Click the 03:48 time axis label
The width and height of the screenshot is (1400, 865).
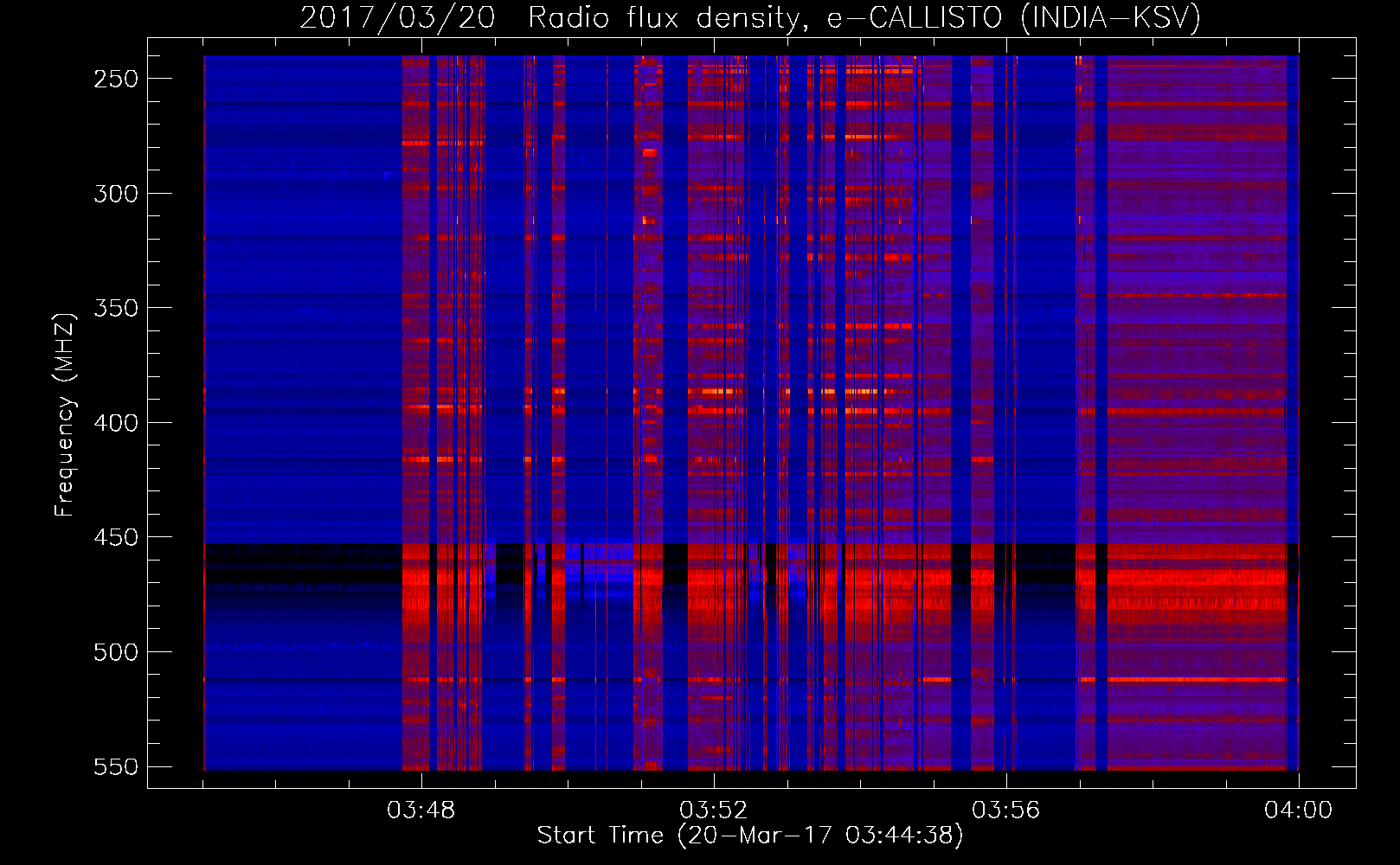(421, 811)
